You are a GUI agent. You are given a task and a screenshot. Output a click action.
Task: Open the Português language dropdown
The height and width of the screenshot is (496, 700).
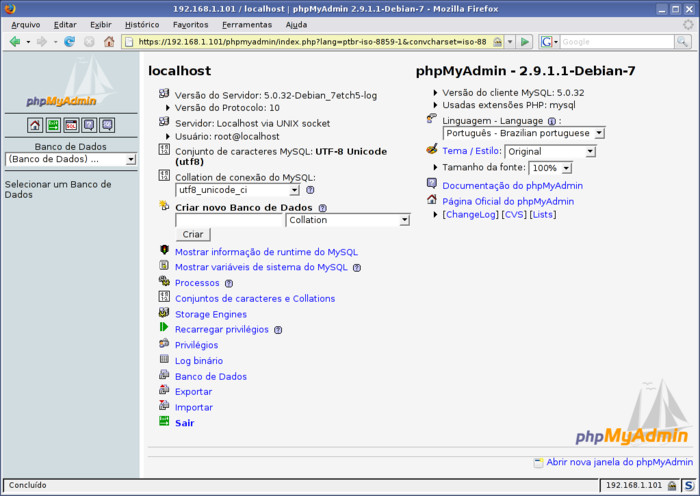(x=524, y=133)
